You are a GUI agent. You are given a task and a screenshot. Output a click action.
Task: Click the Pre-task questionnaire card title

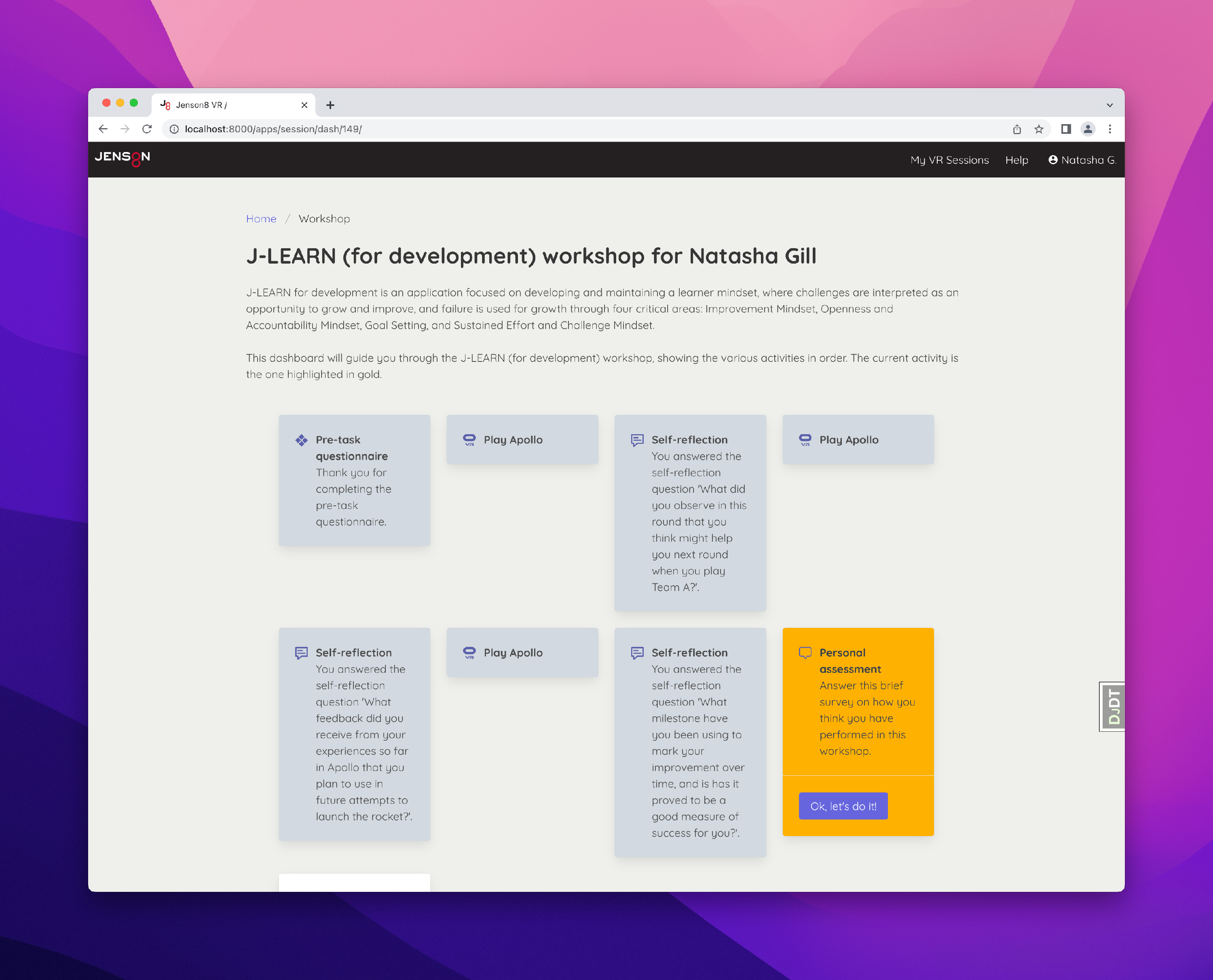352,448
